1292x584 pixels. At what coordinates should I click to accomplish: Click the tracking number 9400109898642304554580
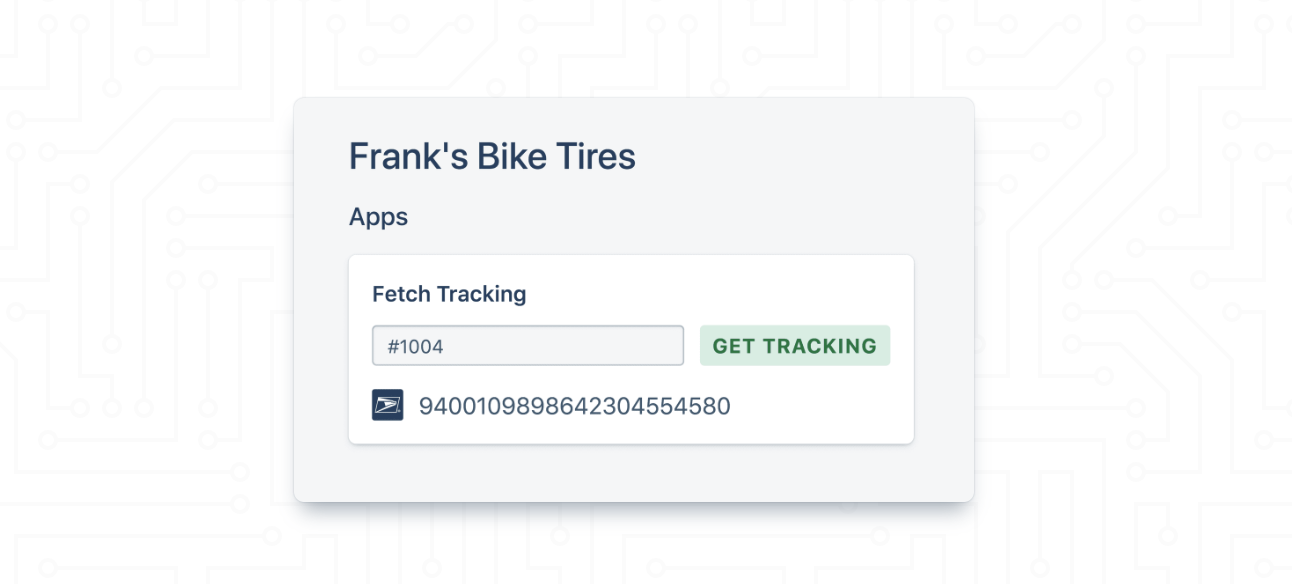574,407
